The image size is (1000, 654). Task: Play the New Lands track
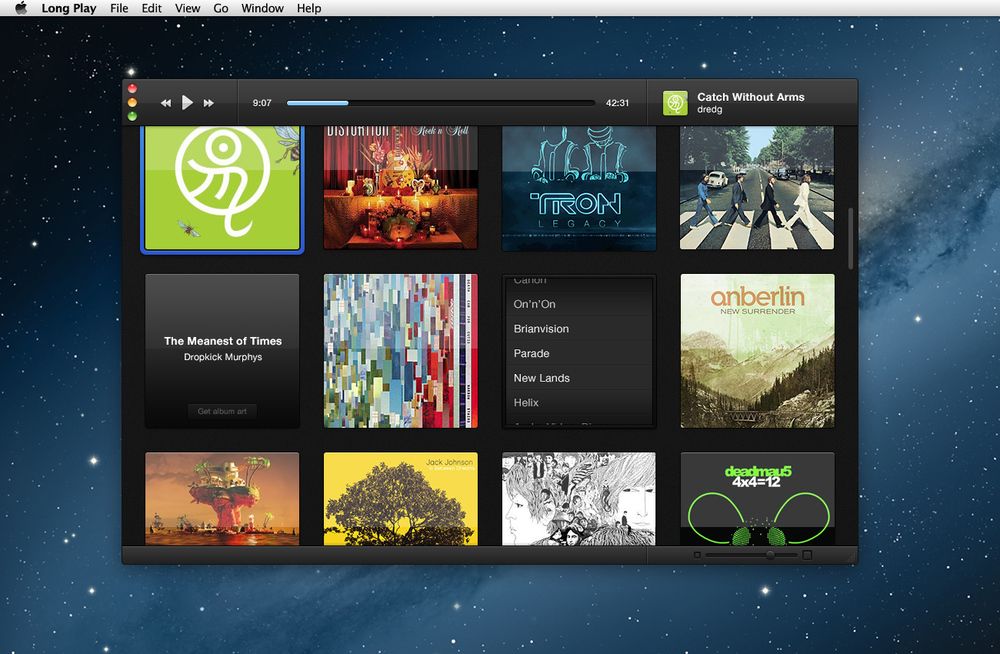coord(541,378)
